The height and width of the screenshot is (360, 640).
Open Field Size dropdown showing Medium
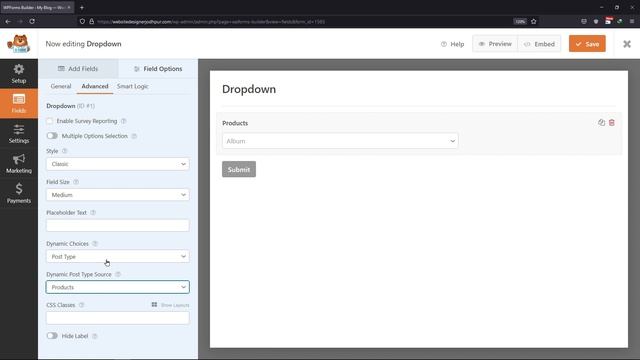(118, 195)
